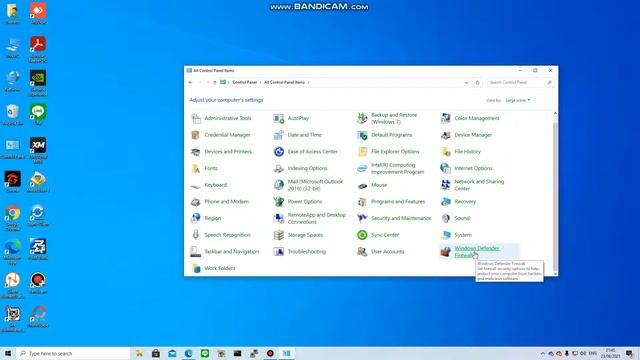Open the Fonts icon

tap(196, 168)
